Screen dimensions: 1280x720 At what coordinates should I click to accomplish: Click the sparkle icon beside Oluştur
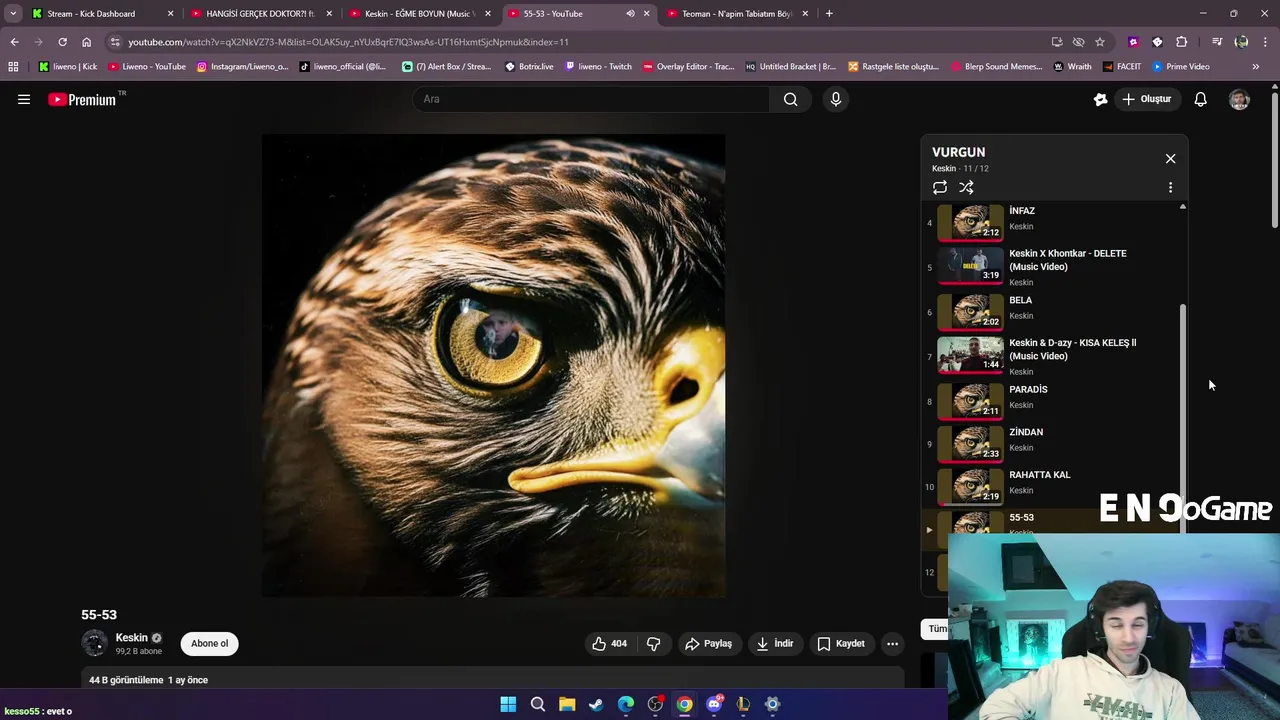tap(1101, 99)
